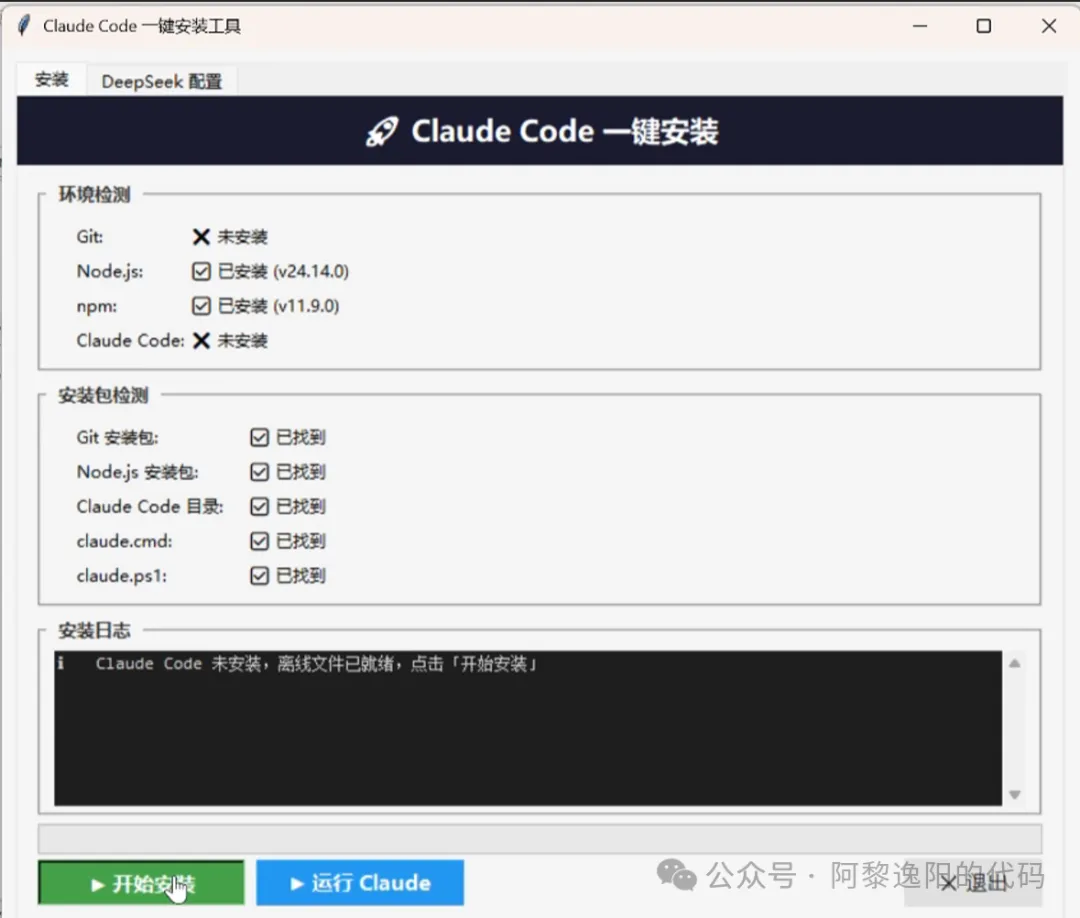Click the check mark for Claude Code 目录
The image size is (1080, 918).
point(260,506)
